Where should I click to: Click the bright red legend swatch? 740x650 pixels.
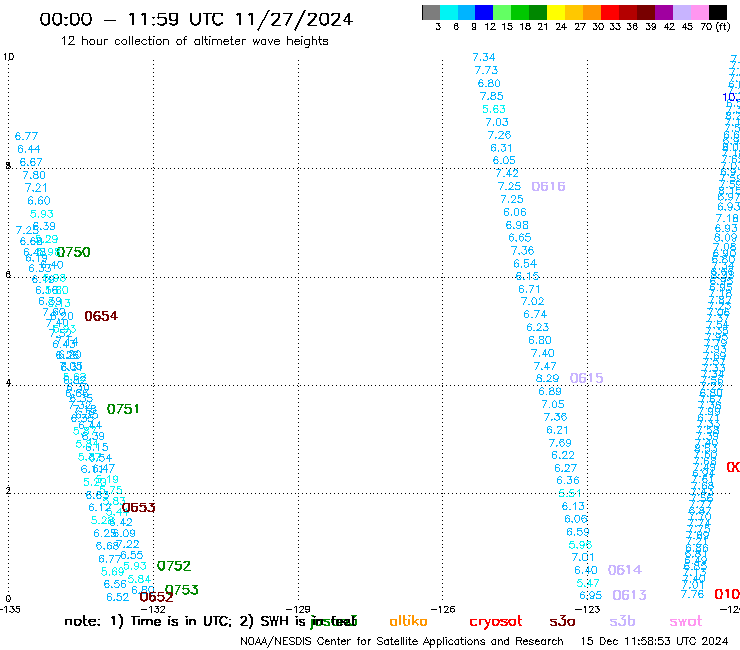click(610, 12)
